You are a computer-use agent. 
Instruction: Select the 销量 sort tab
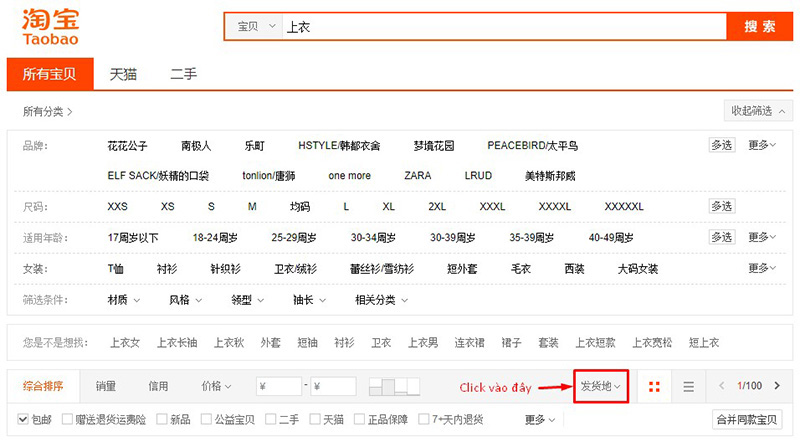tap(105, 386)
